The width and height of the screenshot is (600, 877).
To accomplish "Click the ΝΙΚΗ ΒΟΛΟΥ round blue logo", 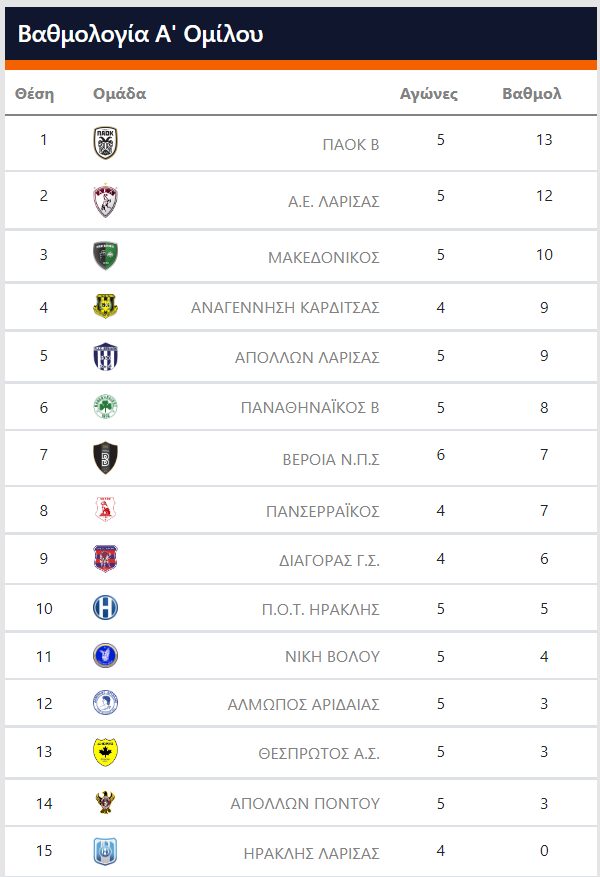I will 105,656.
